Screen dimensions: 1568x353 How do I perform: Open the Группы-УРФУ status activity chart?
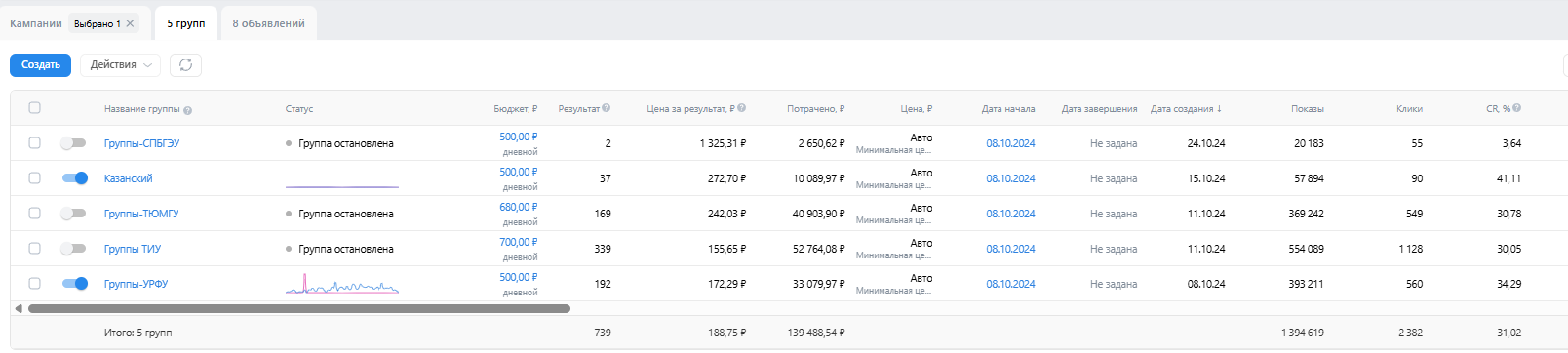[342, 284]
